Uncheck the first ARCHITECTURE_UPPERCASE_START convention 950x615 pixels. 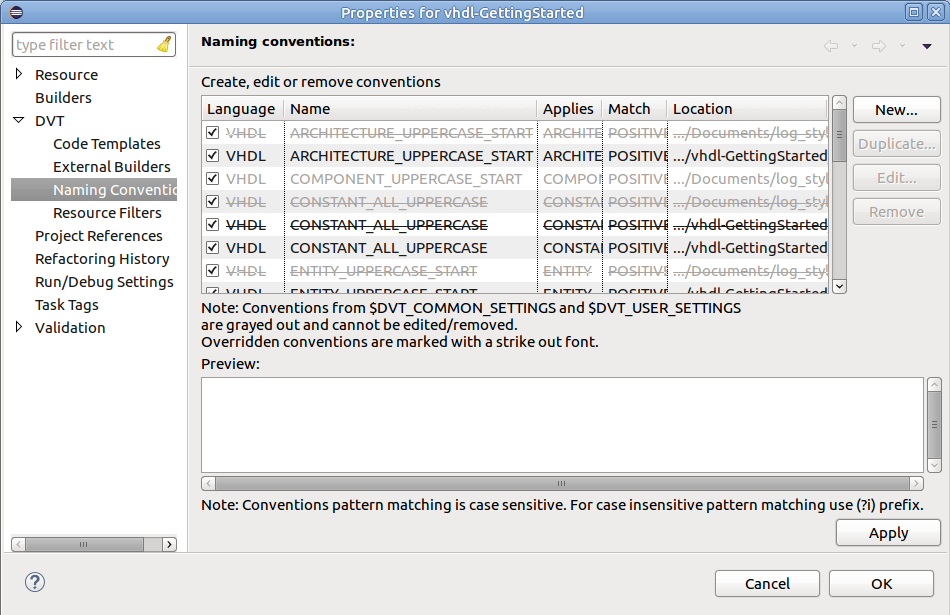(x=213, y=132)
